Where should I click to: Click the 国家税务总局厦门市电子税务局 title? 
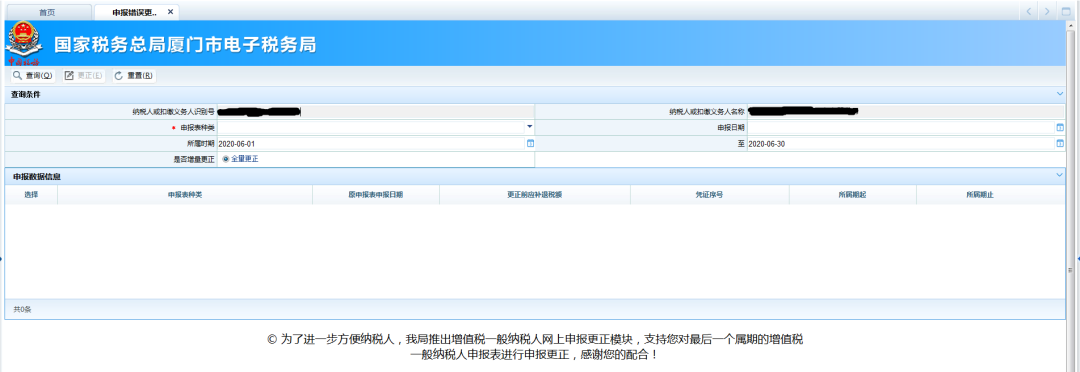(x=185, y=45)
